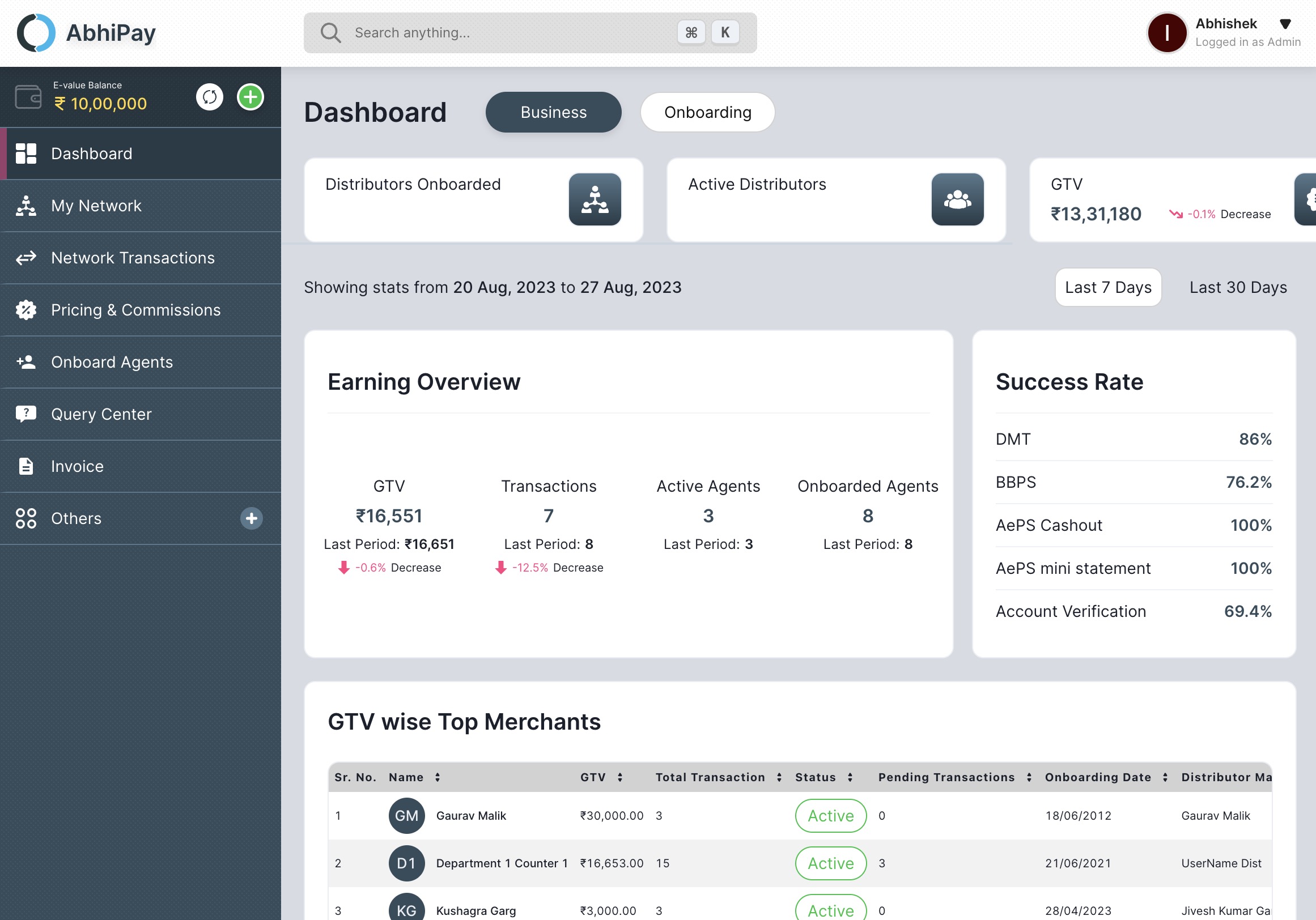Sort table by Onboarding Date column

pos(1165,777)
